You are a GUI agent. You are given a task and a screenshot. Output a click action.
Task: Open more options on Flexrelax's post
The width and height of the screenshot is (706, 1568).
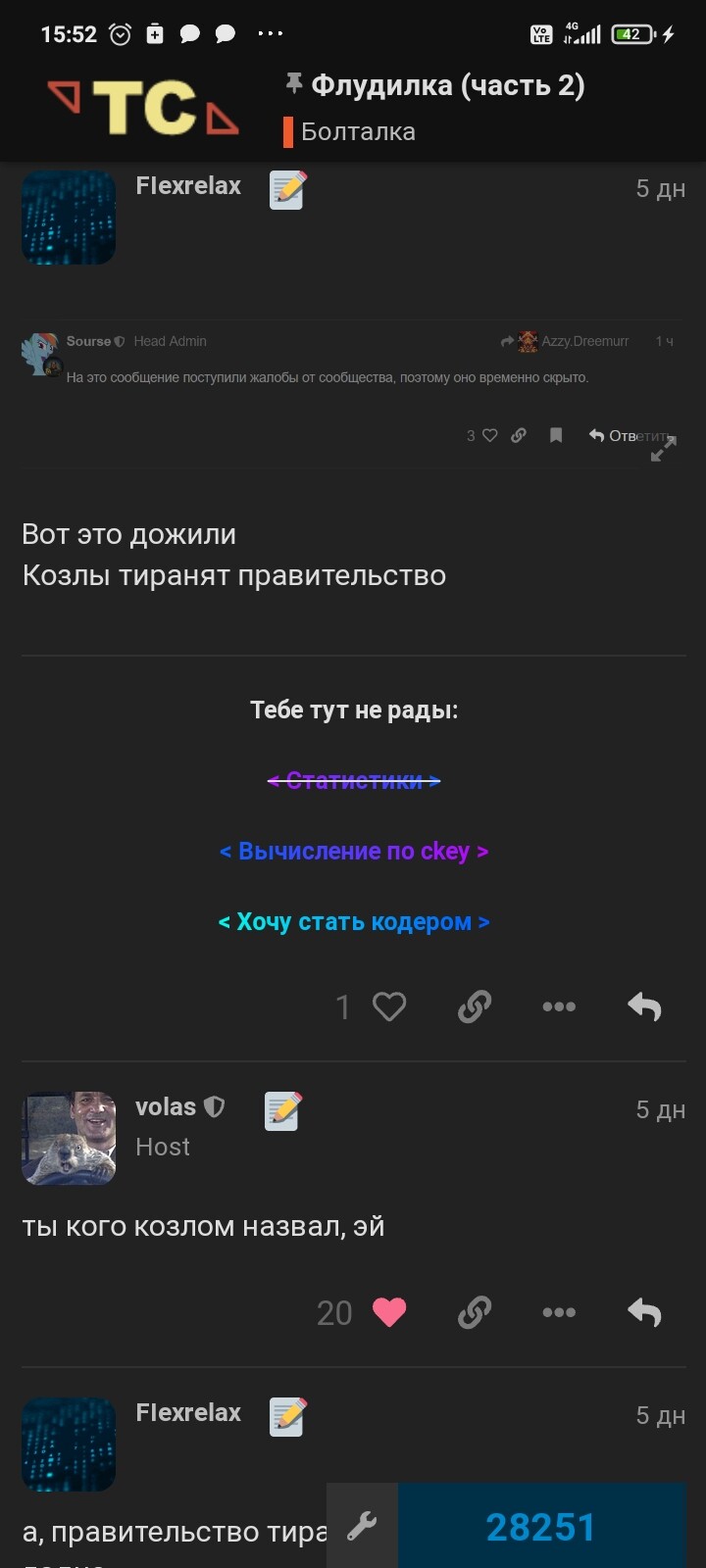(559, 1006)
